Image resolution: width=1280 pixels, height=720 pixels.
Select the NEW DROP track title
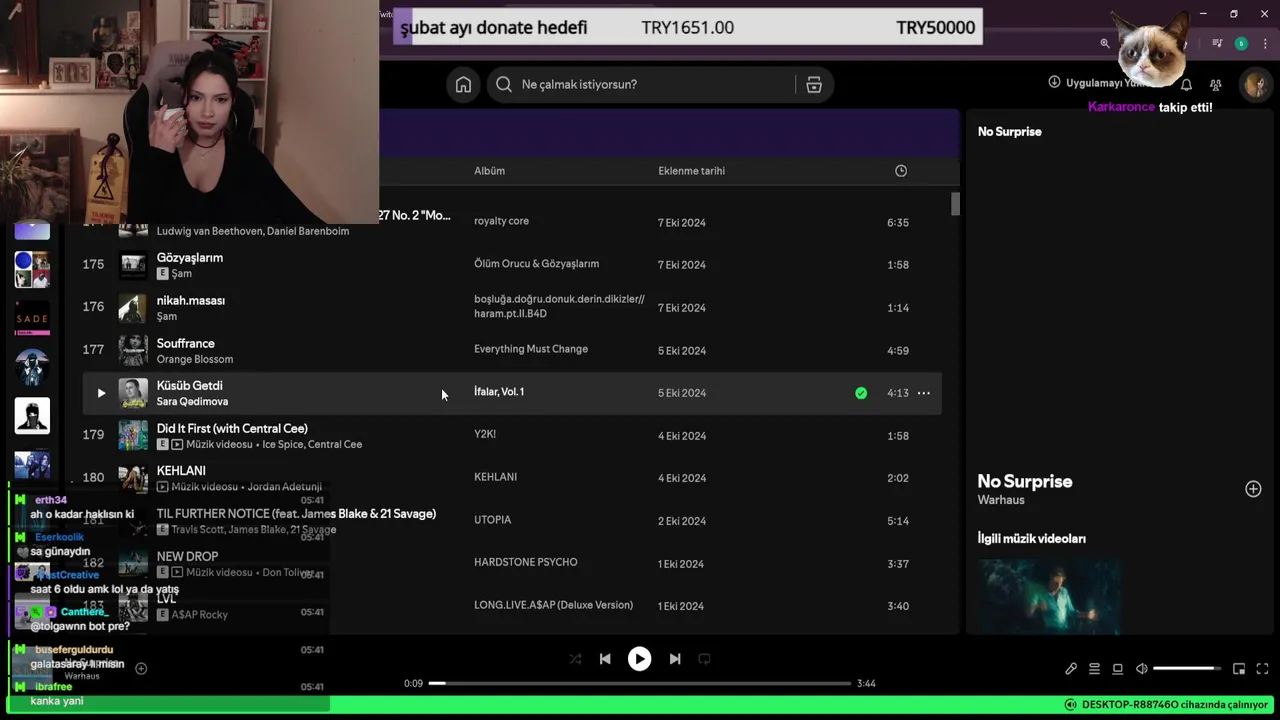click(187, 556)
